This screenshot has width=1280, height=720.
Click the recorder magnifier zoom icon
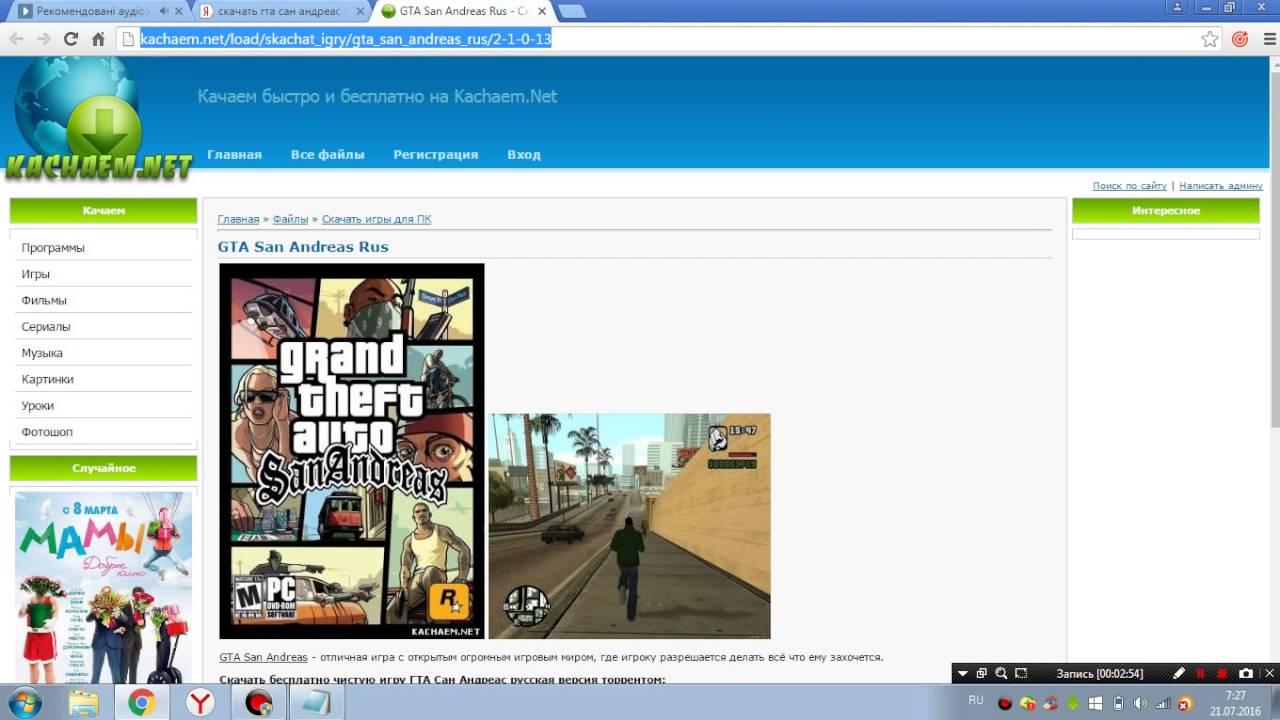point(1002,674)
